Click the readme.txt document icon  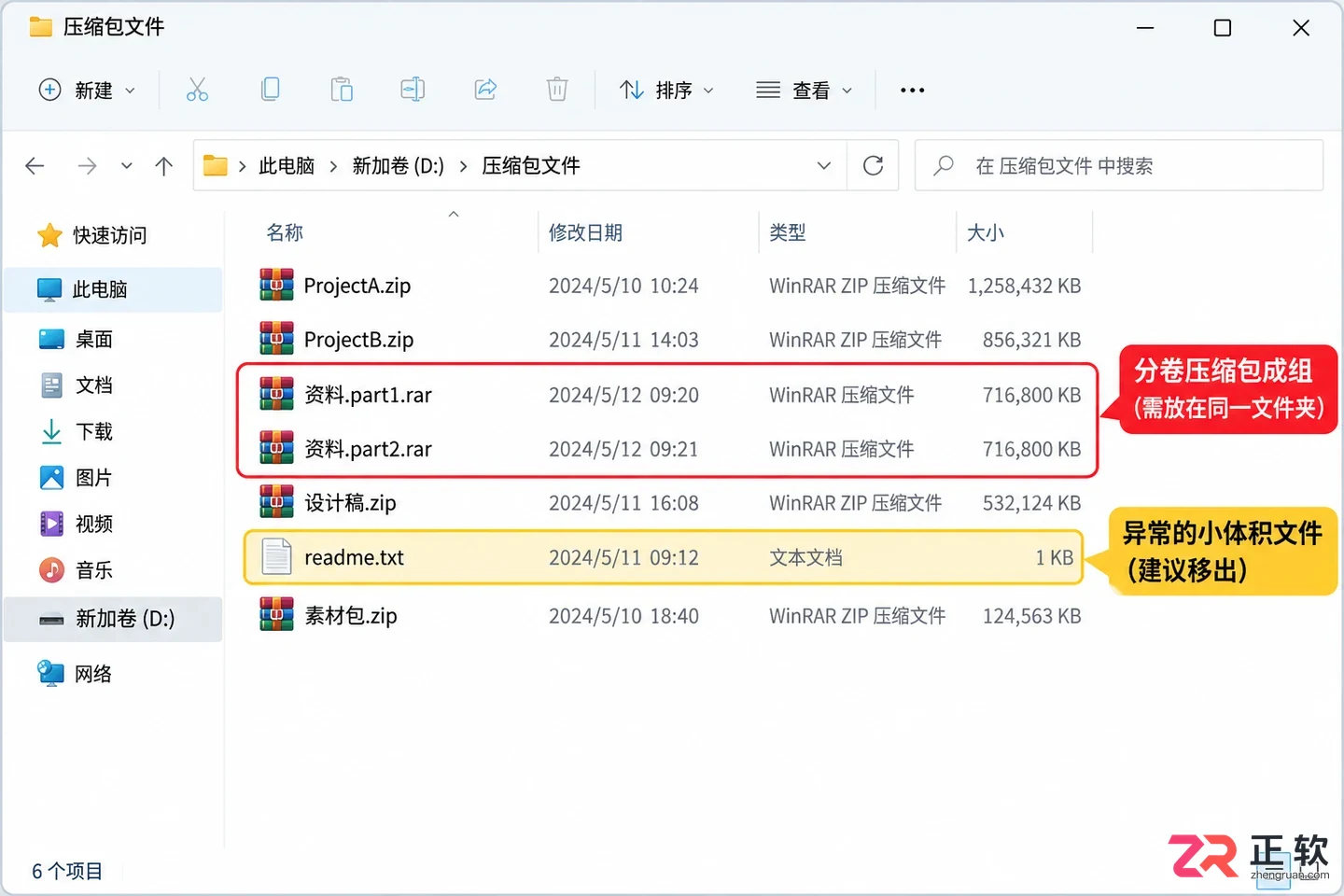[x=276, y=557]
